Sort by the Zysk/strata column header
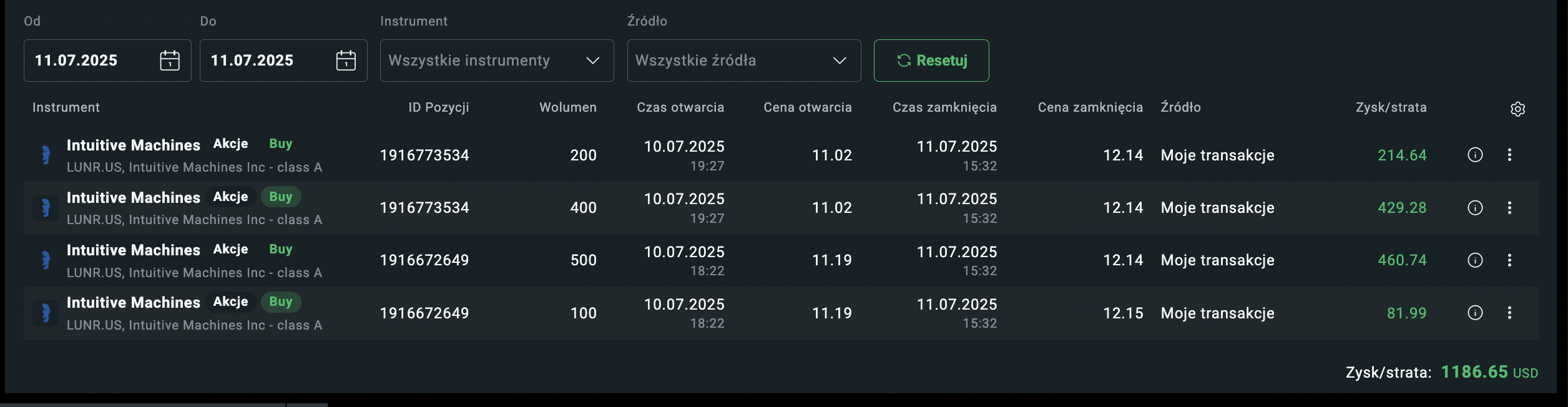Image resolution: width=1568 pixels, height=407 pixels. [1391, 107]
